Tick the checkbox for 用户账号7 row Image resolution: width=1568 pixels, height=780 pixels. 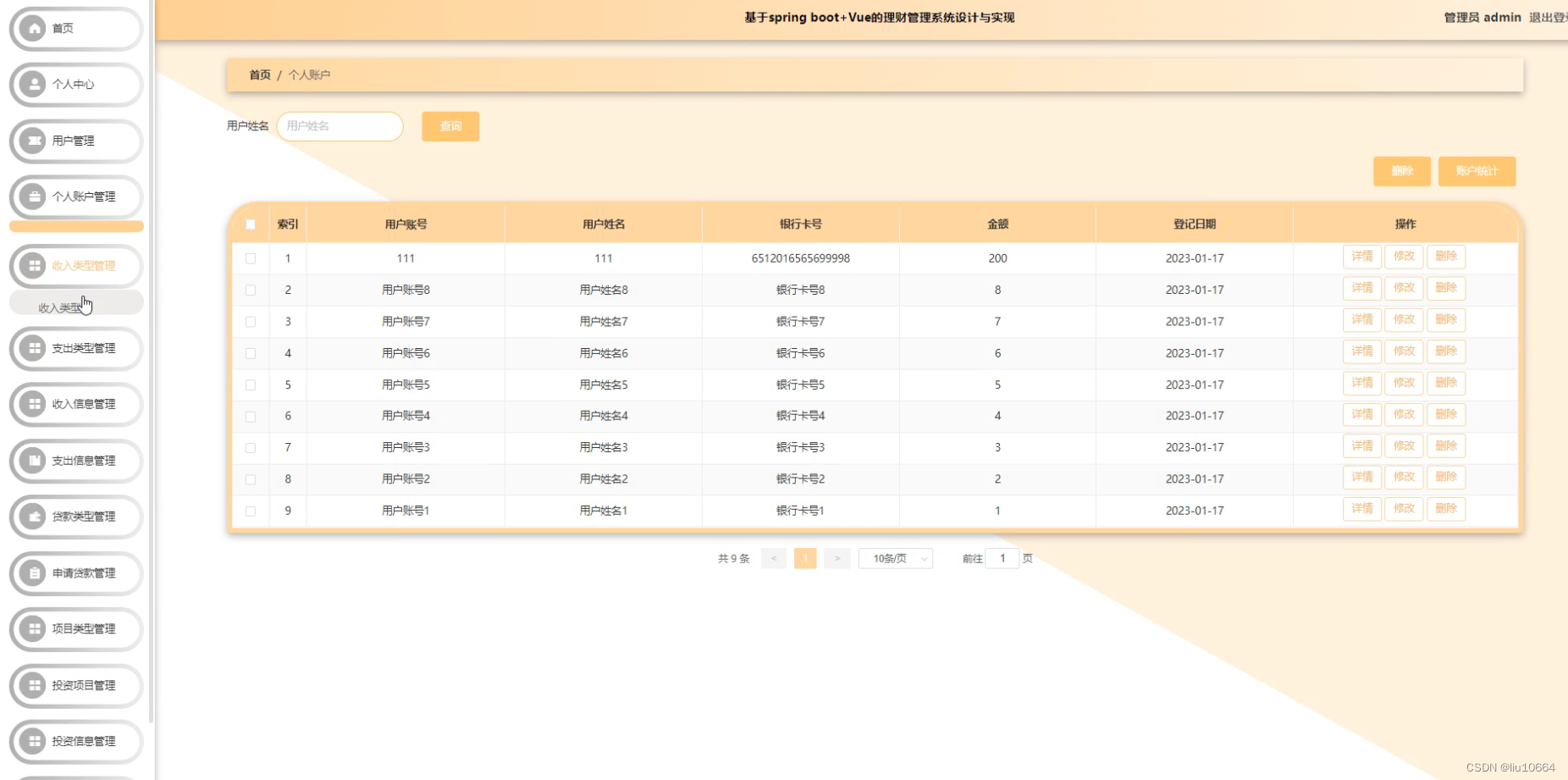point(251,322)
